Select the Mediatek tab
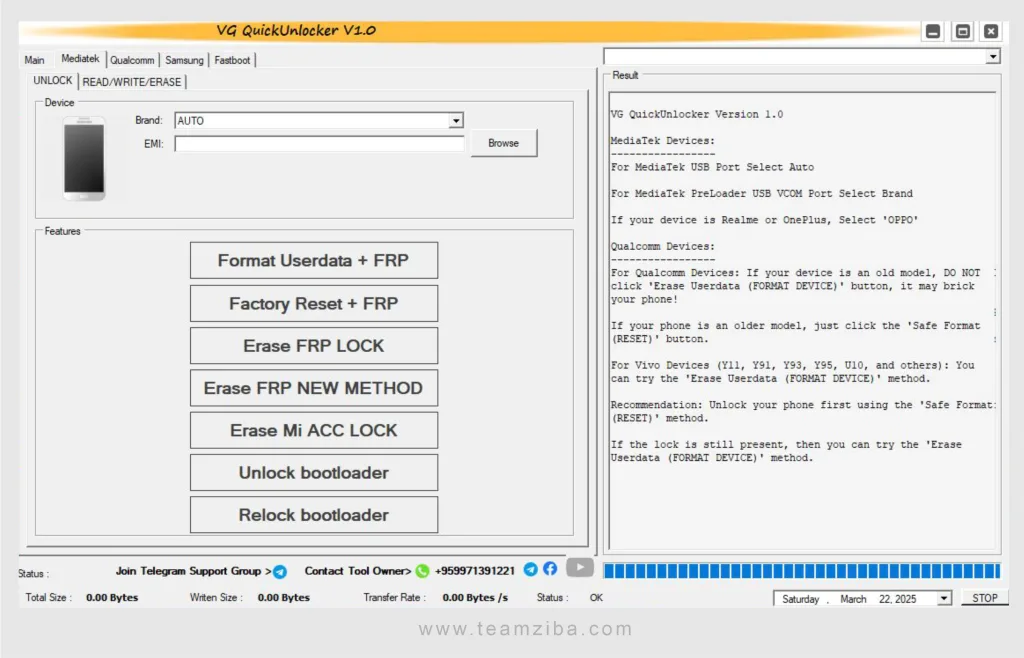The height and width of the screenshot is (658, 1024). pos(80,59)
